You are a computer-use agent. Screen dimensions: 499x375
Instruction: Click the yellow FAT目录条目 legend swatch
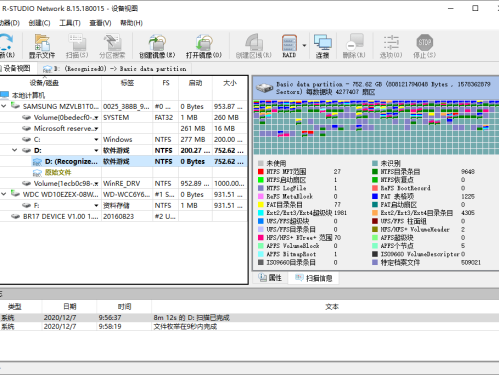click(261, 204)
